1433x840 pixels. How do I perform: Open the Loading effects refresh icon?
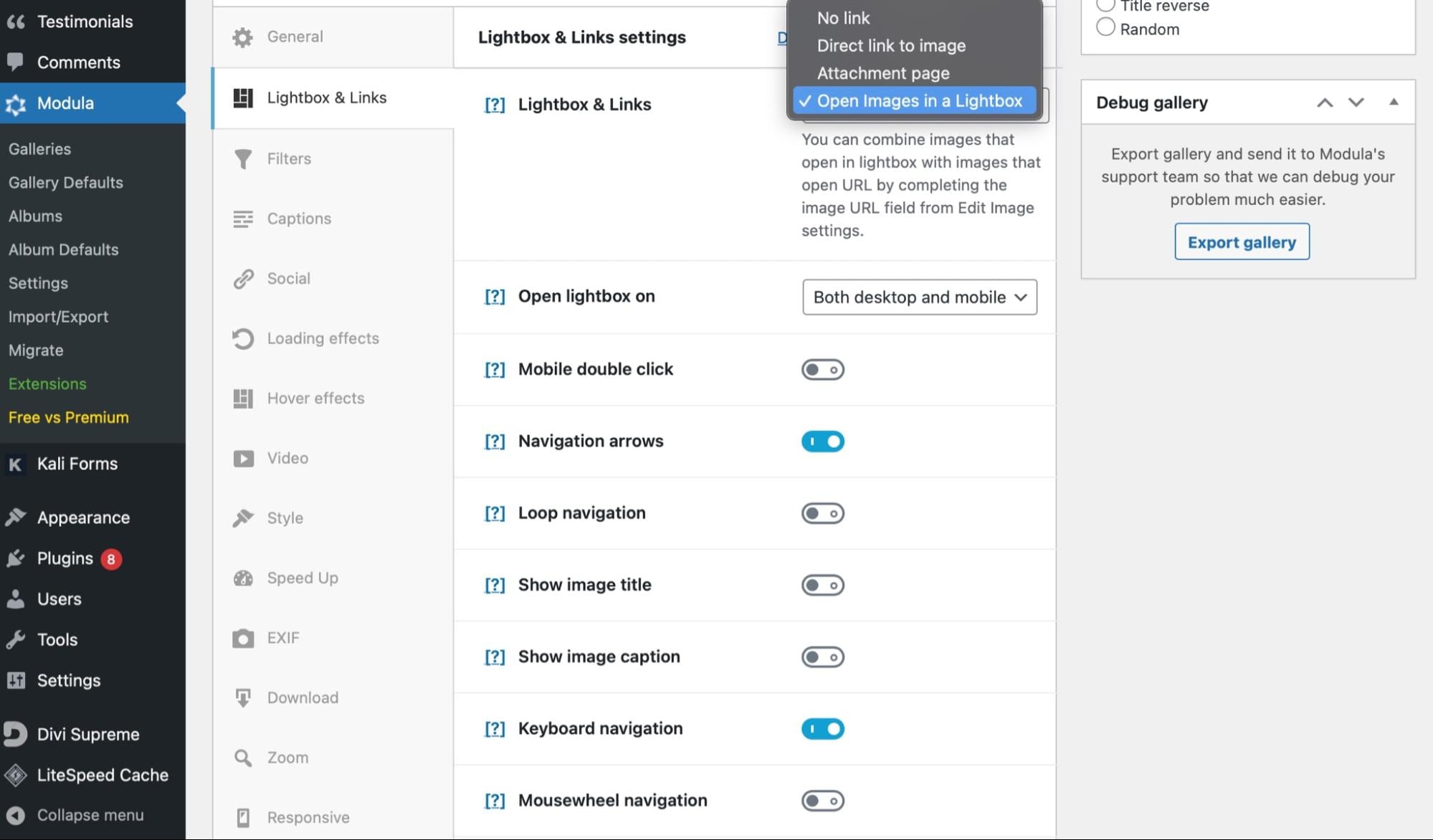(x=243, y=339)
